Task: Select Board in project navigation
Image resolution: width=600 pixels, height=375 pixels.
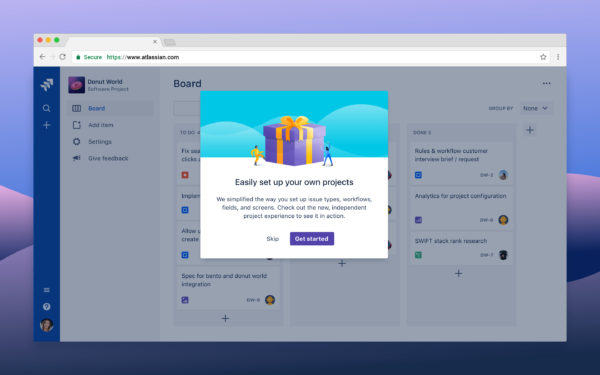Action: click(x=111, y=108)
